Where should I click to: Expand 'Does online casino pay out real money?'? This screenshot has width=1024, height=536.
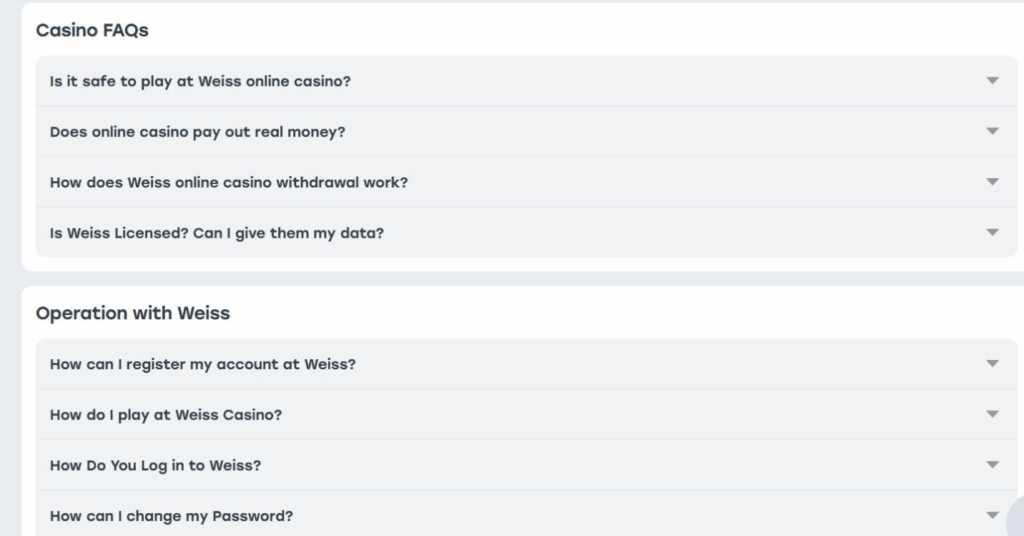pos(197,132)
